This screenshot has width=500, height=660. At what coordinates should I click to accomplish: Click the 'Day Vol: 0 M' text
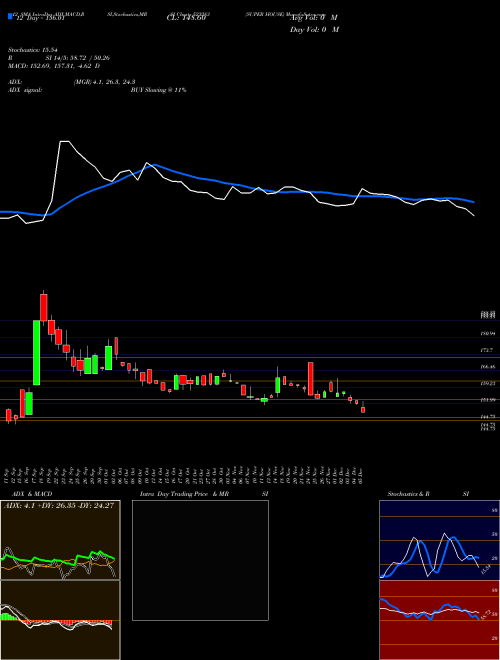pos(314,29)
